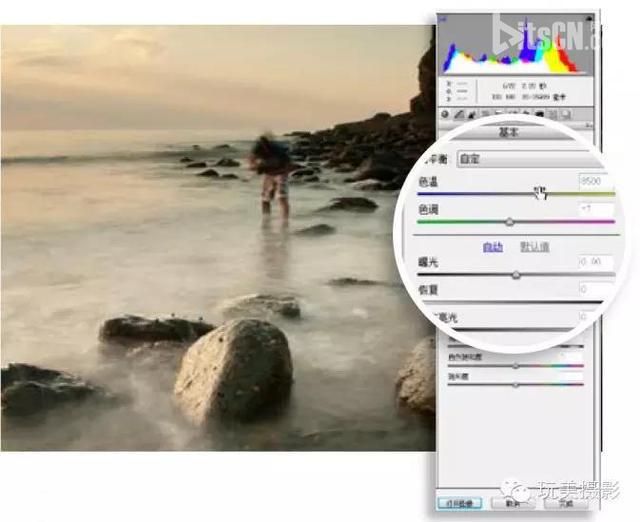
Task: Open the Lens Corrections panel icon
Action: [513, 112]
